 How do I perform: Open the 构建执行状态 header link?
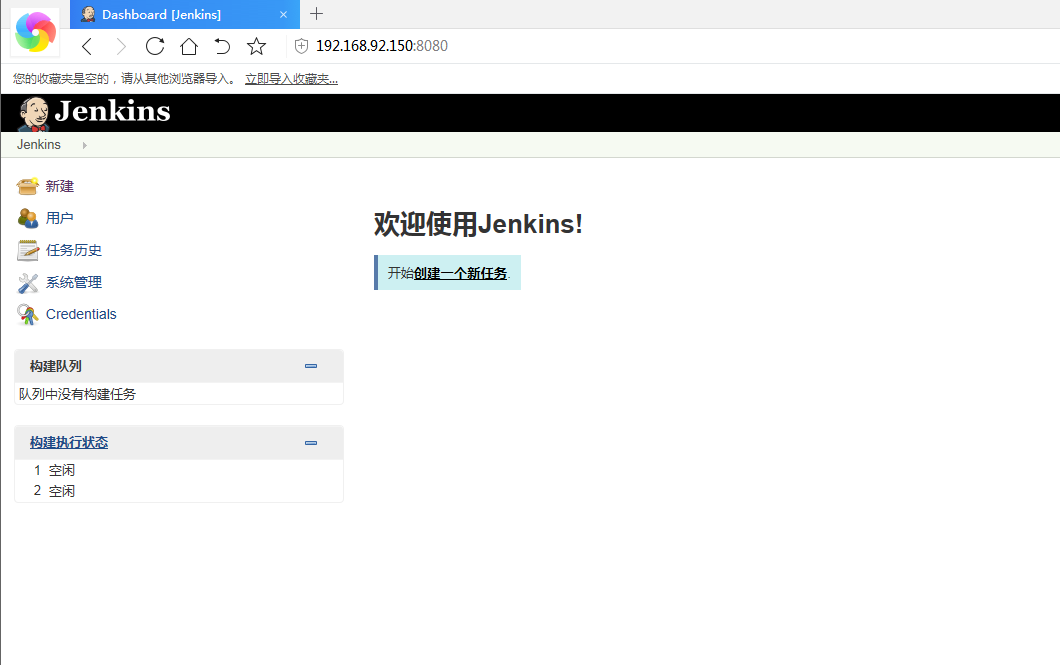(69, 443)
